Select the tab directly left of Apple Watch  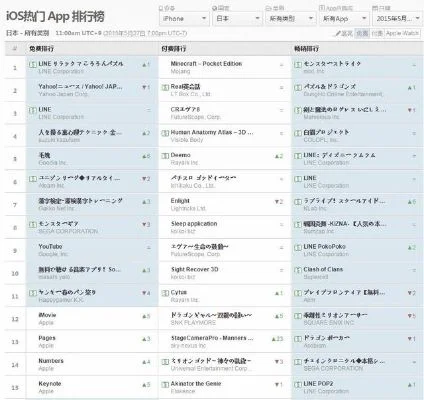pos(377,33)
